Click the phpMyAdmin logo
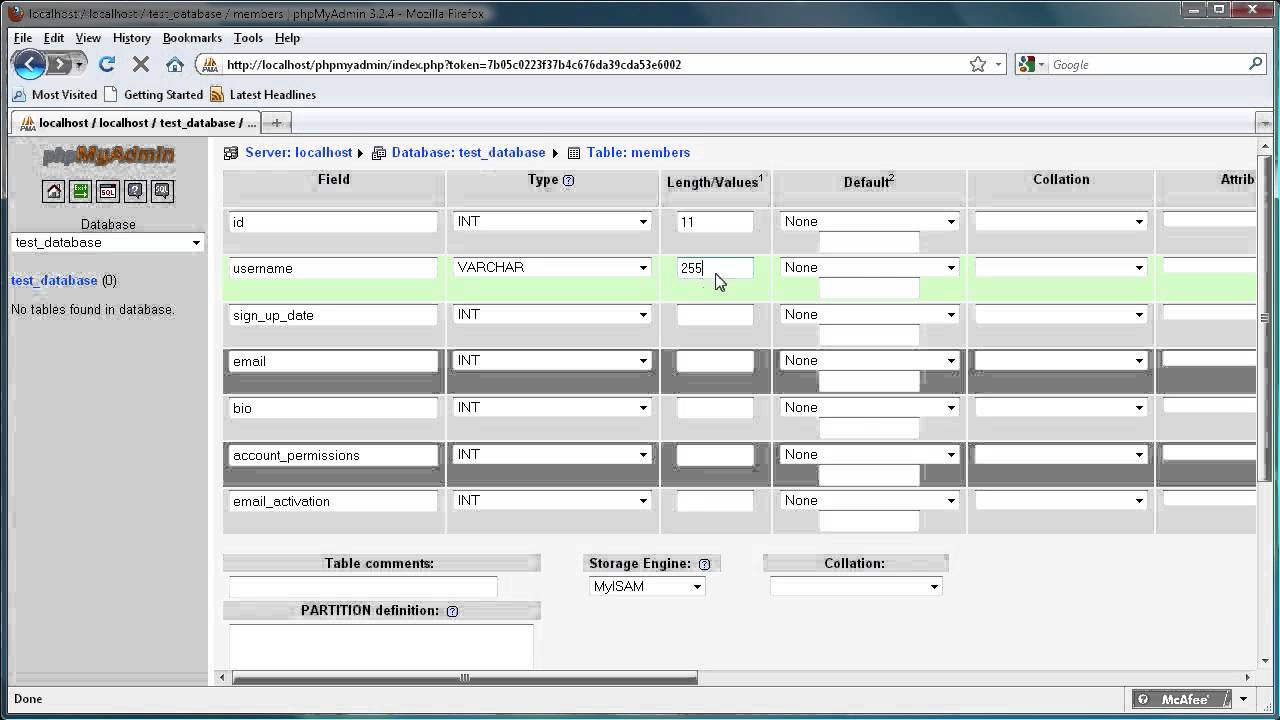1280x720 pixels. (108, 155)
